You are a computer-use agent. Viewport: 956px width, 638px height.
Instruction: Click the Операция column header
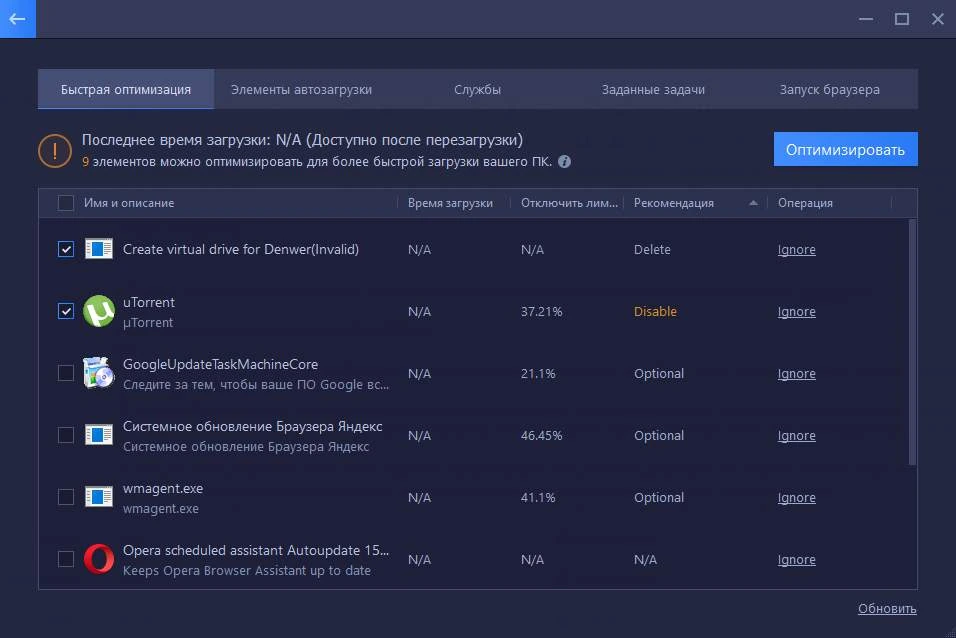[x=805, y=203]
